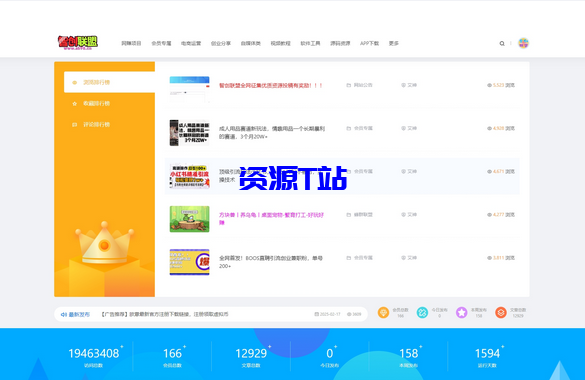
Task: Expand the 更多 menu in navigation
Action: point(394,44)
